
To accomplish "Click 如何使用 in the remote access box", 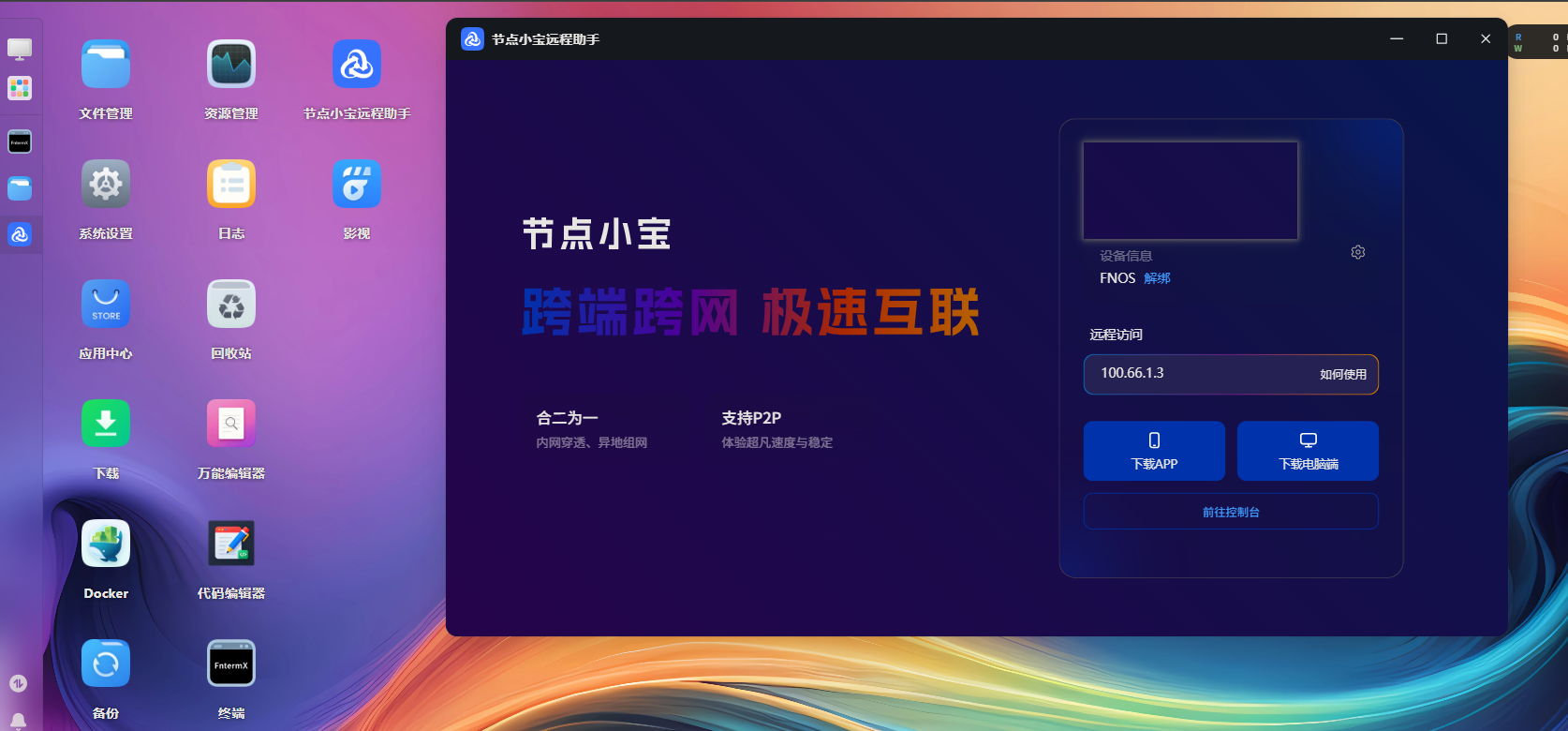I will click(x=1343, y=374).
